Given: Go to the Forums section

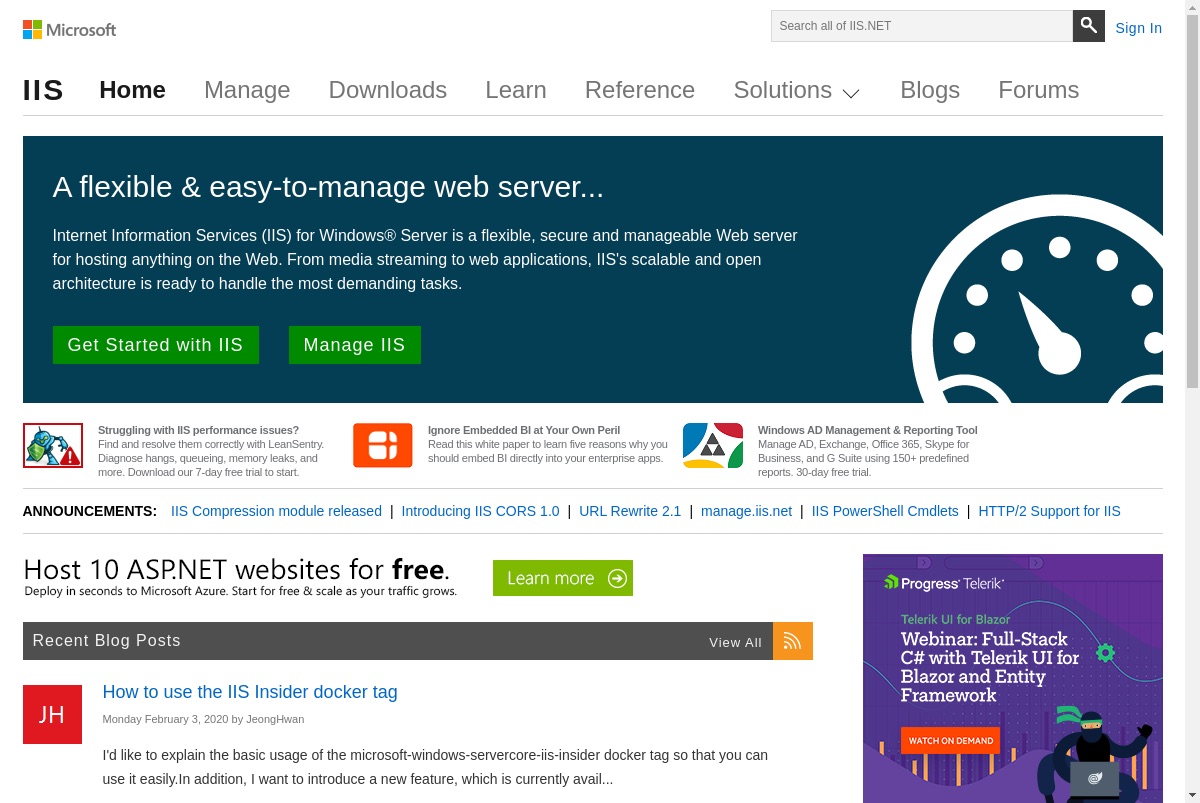Looking at the screenshot, I should (x=1039, y=90).
